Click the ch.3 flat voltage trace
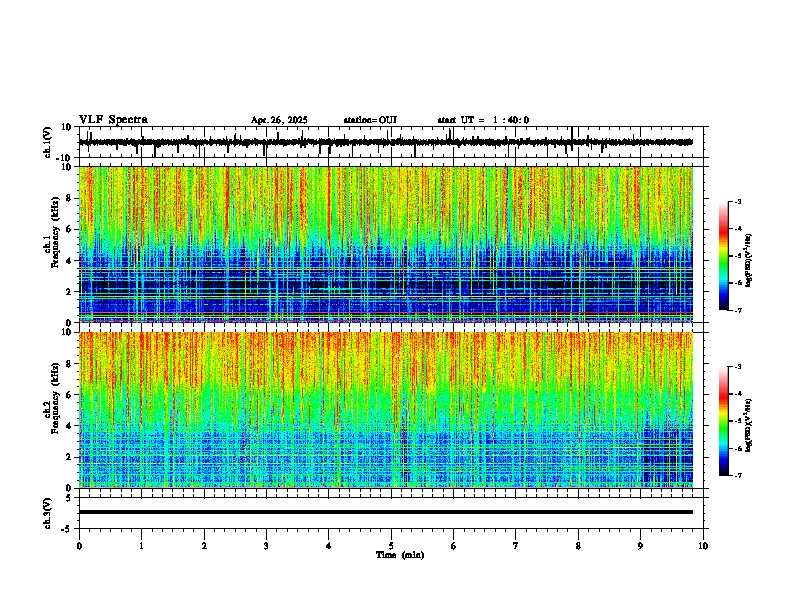The image size is (792, 612). pyautogui.click(x=386, y=512)
